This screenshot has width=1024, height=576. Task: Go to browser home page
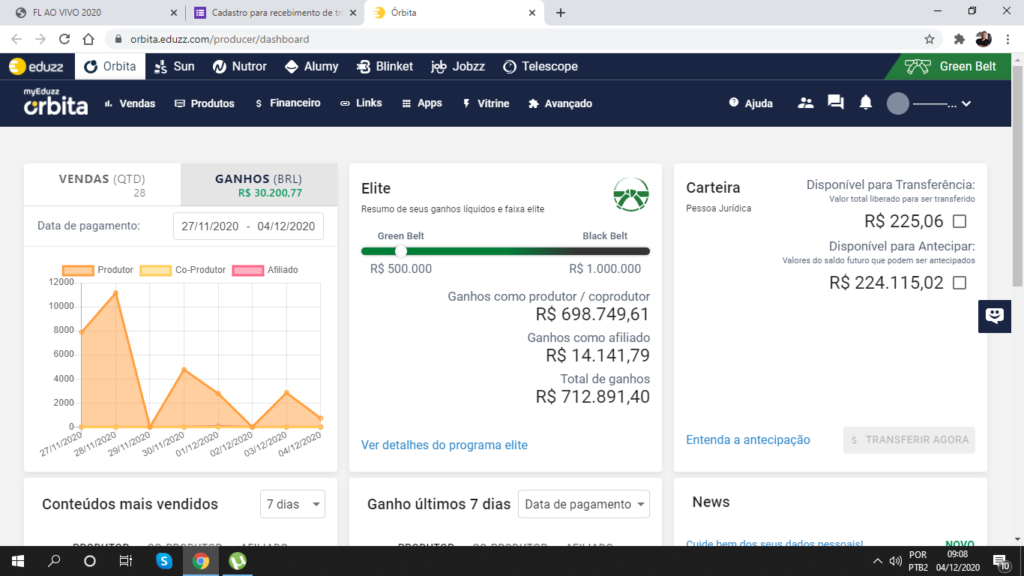pyautogui.click(x=88, y=39)
